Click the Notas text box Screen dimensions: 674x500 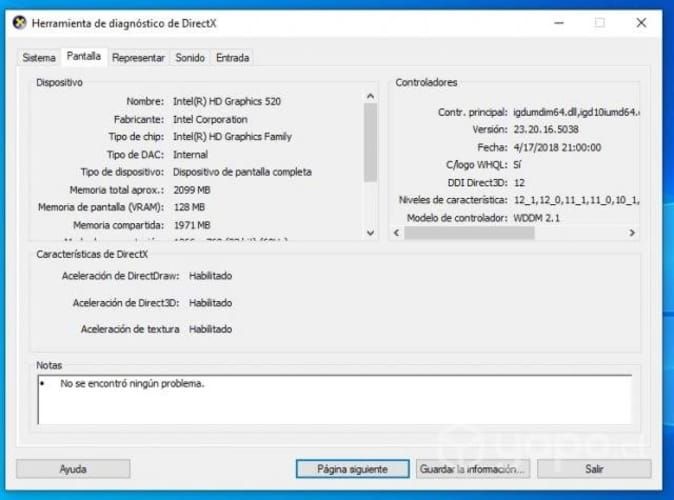click(335, 399)
